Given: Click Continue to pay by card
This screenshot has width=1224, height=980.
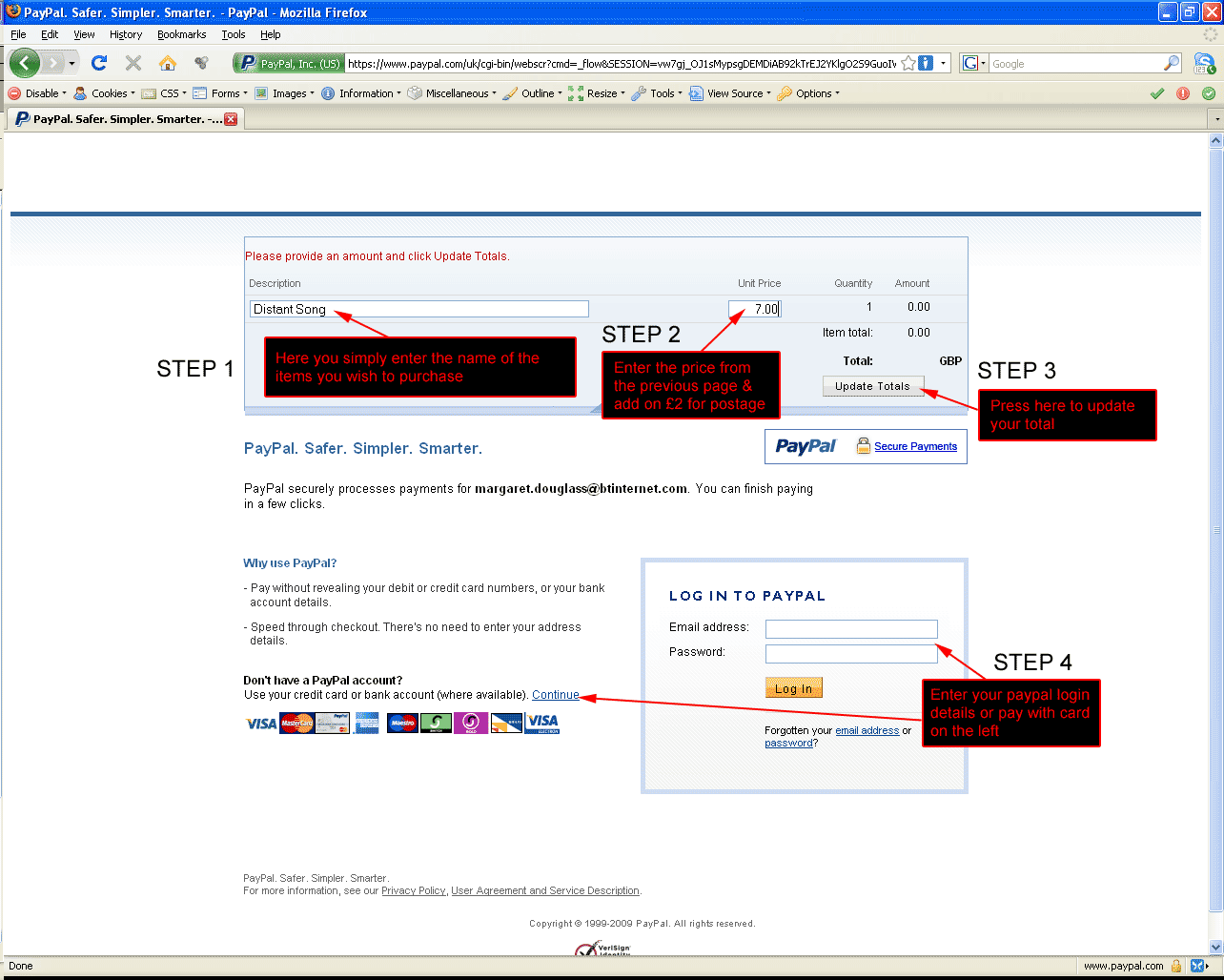Looking at the screenshot, I should tap(556, 695).
